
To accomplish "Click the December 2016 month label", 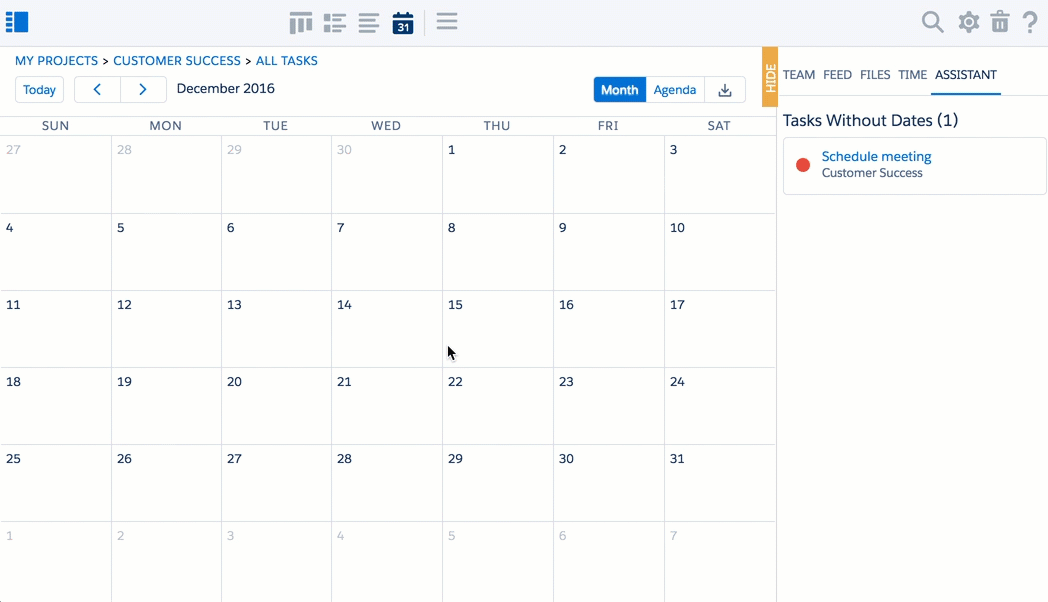I will click(225, 89).
